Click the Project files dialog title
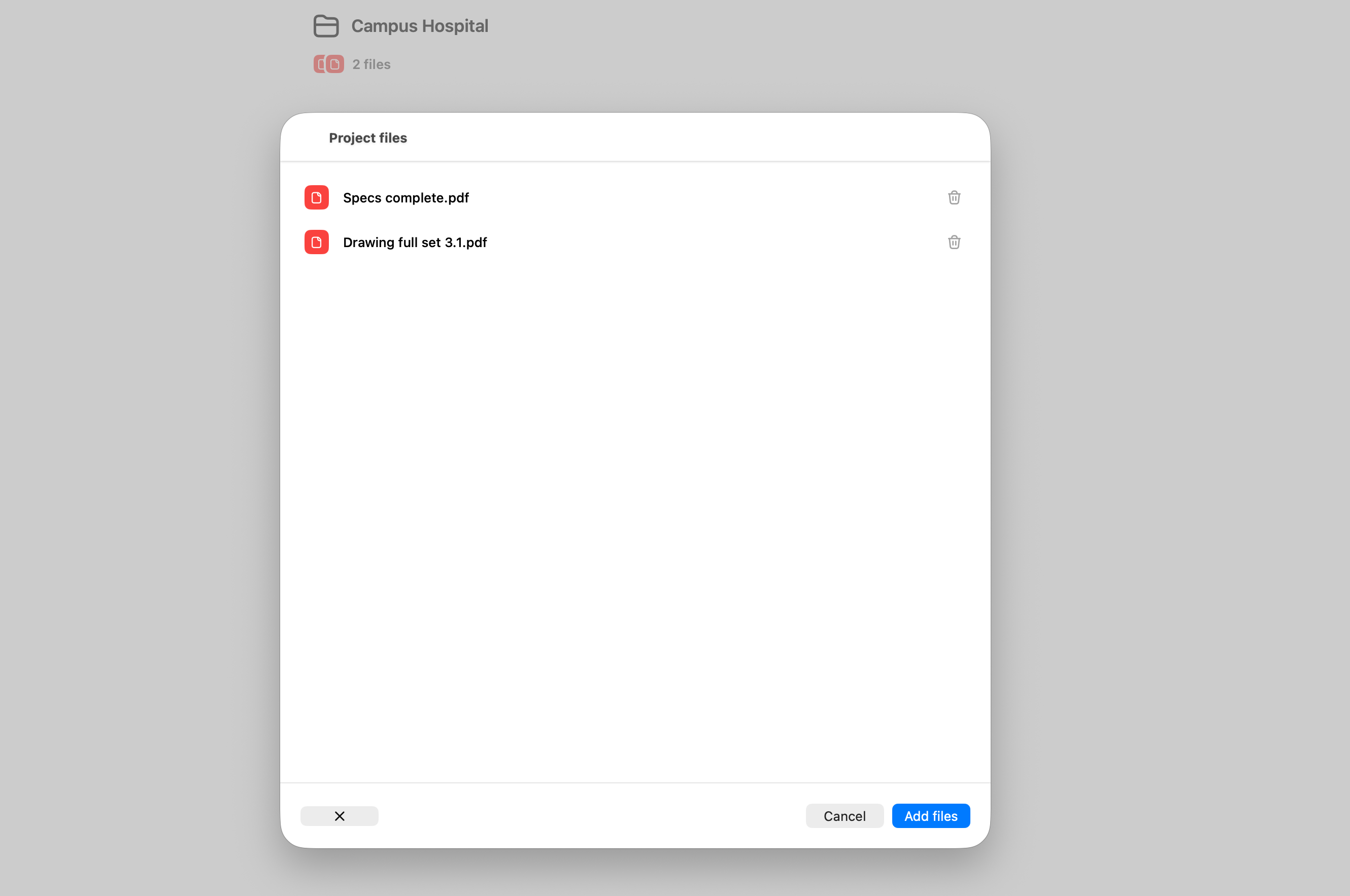Image resolution: width=1350 pixels, height=896 pixels. pyautogui.click(x=367, y=137)
